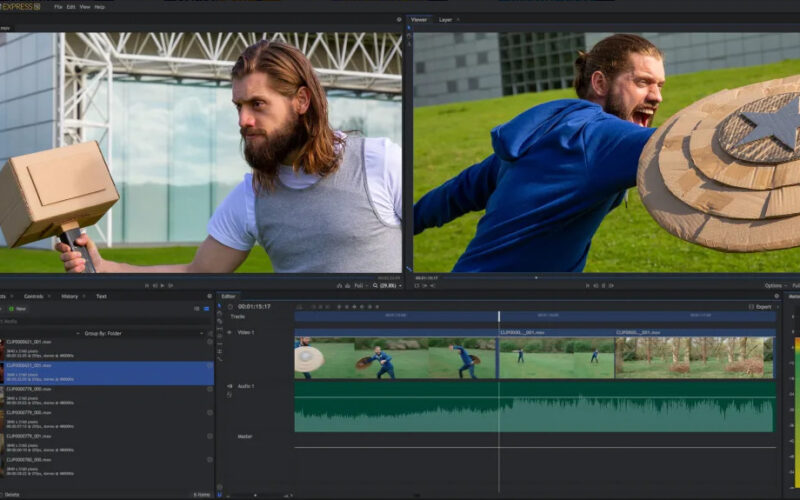Open the Editor panel settings icon
Screen dimensions: 800x500
coord(777,296)
